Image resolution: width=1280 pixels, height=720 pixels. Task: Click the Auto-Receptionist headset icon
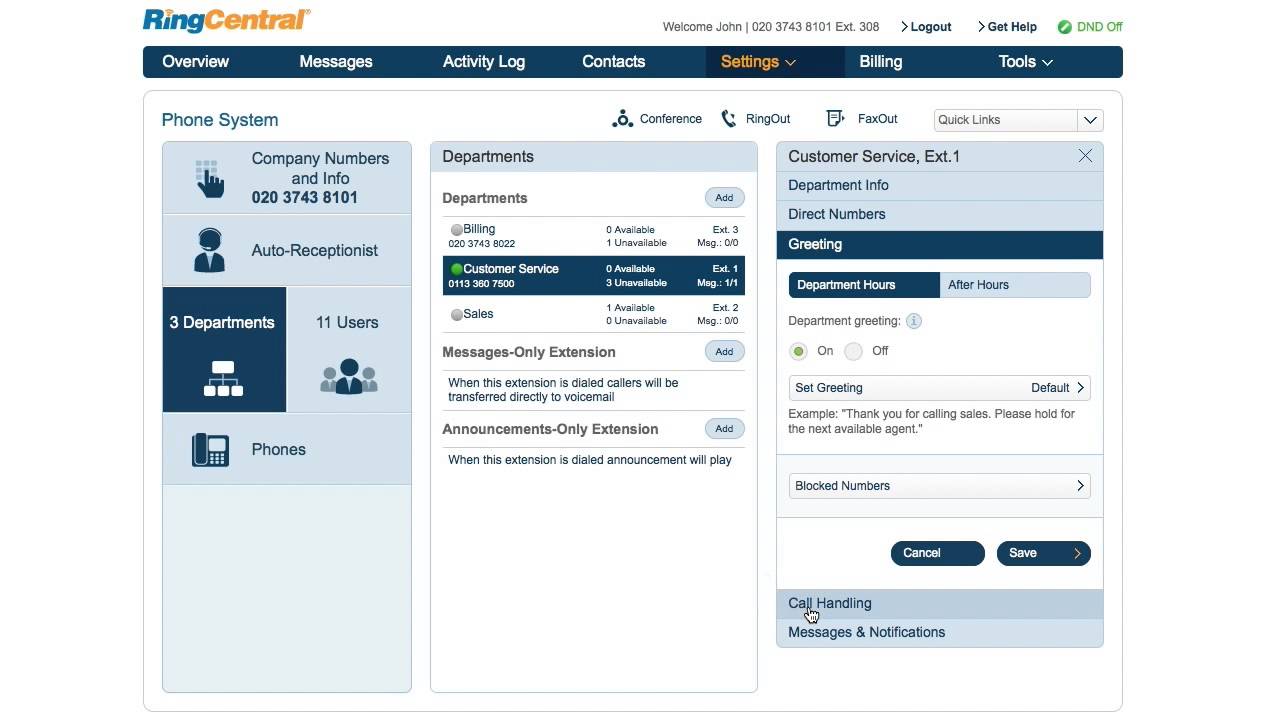coord(209,250)
